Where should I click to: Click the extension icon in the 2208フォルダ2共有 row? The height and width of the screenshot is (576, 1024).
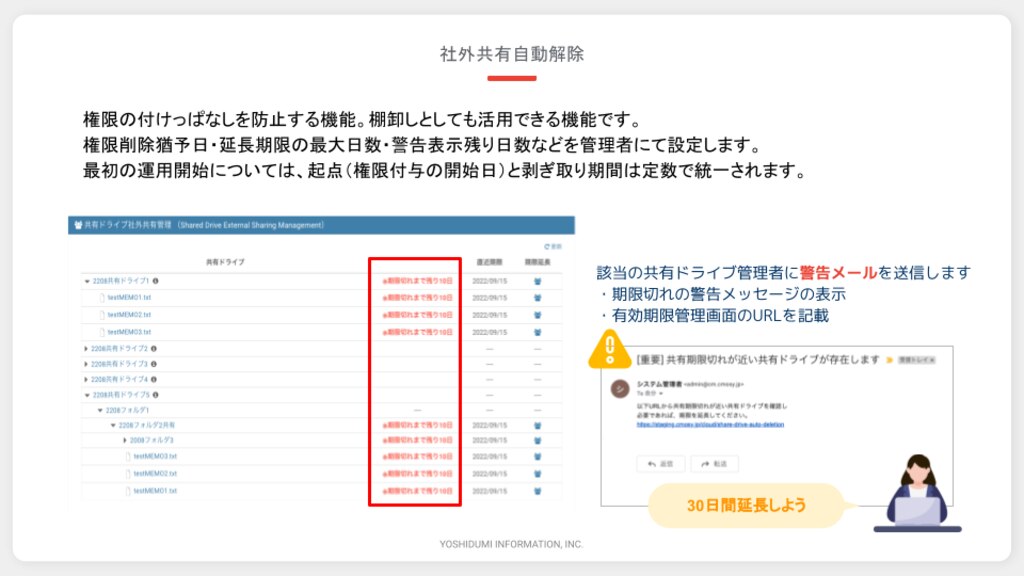pyautogui.click(x=537, y=425)
